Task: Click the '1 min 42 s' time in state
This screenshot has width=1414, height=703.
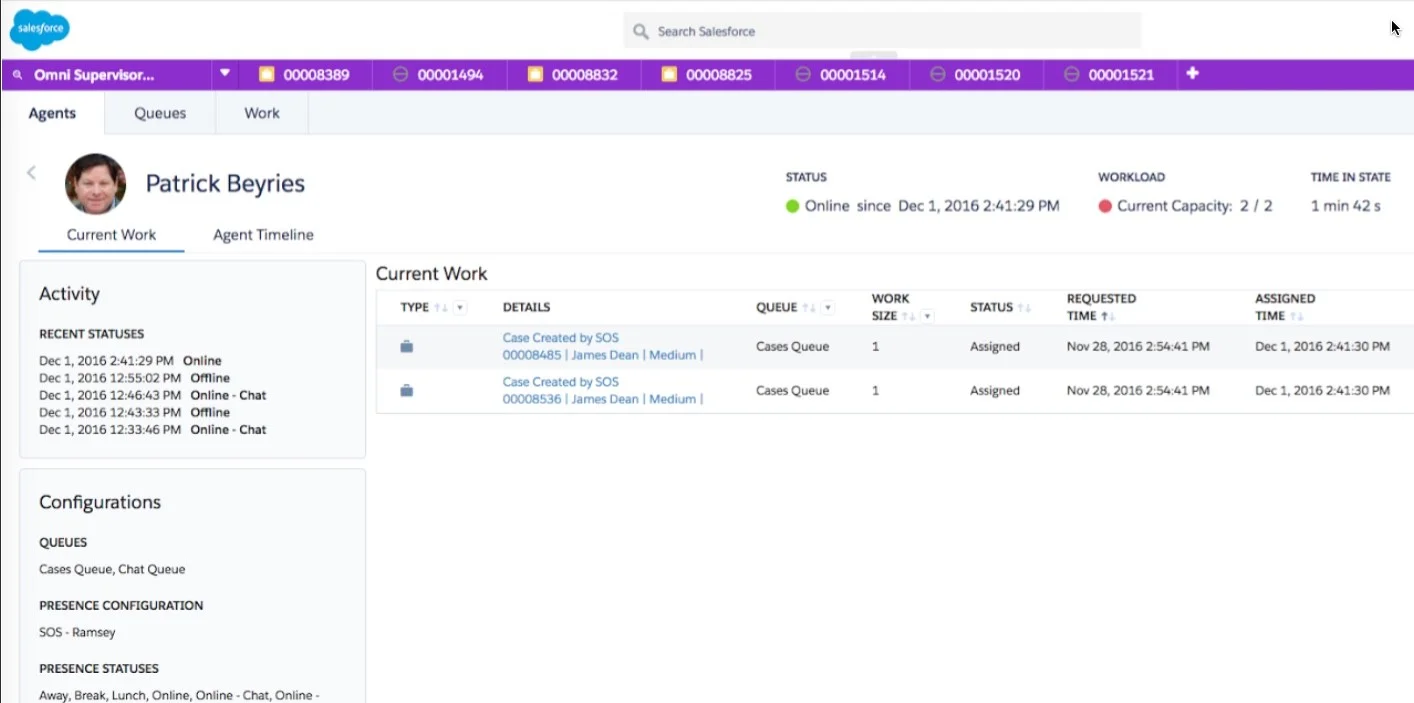Action: pos(1346,206)
